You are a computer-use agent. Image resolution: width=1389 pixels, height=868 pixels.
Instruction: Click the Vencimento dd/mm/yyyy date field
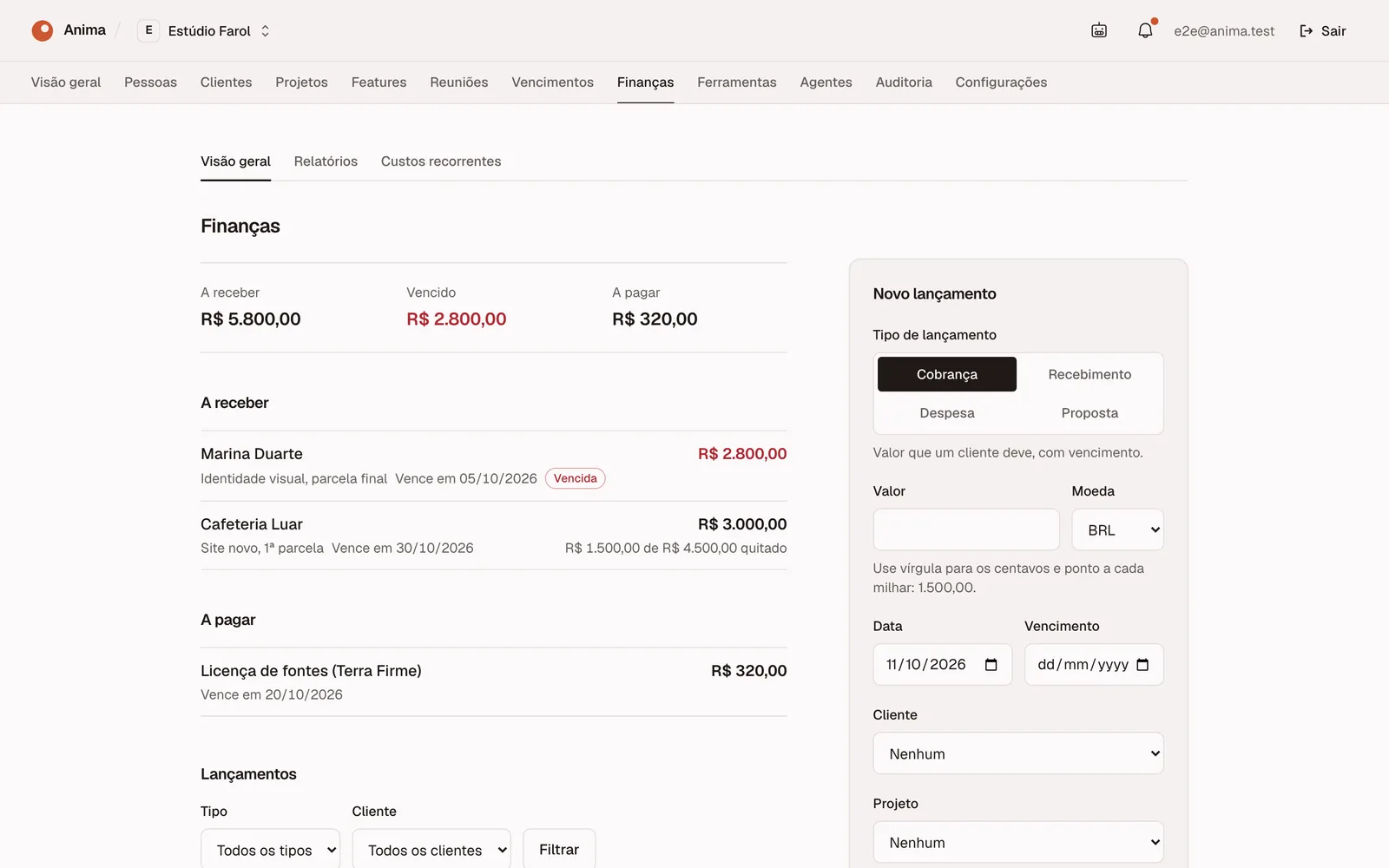pyautogui.click(x=1094, y=665)
